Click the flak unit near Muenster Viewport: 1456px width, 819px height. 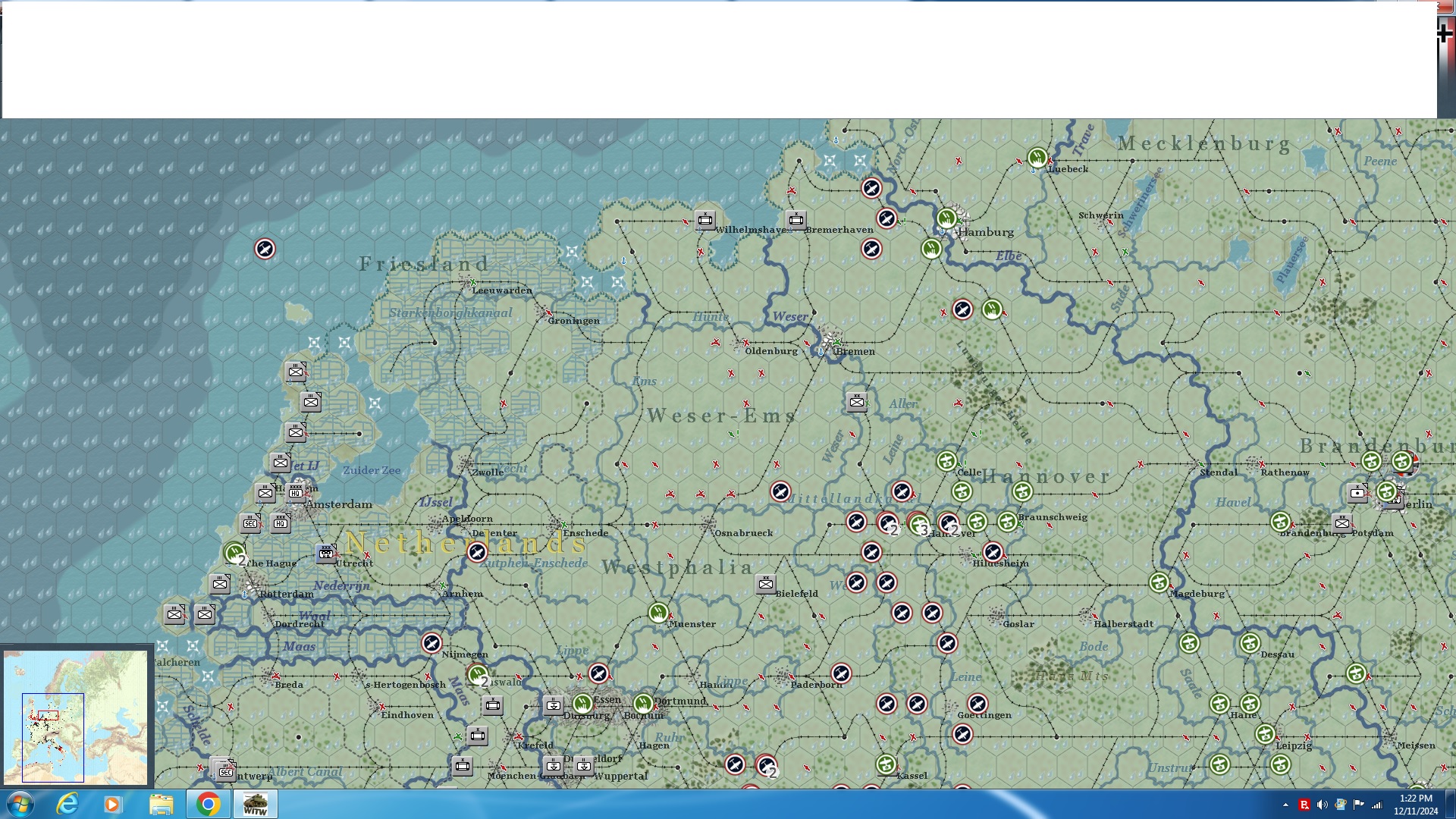(x=658, y=612)
